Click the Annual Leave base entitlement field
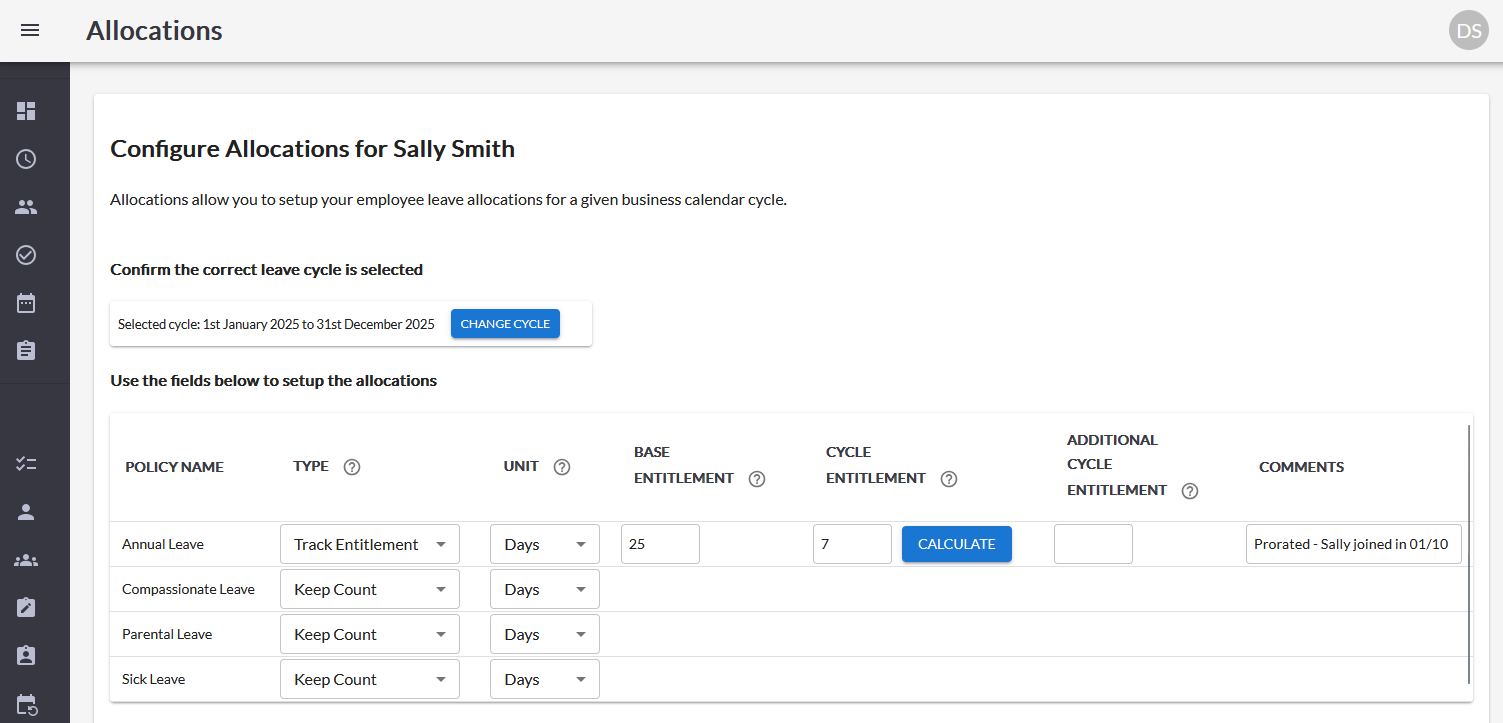The width and height of the screenshot is (1503, 723). pyautogui.click(x=660, y=544)
